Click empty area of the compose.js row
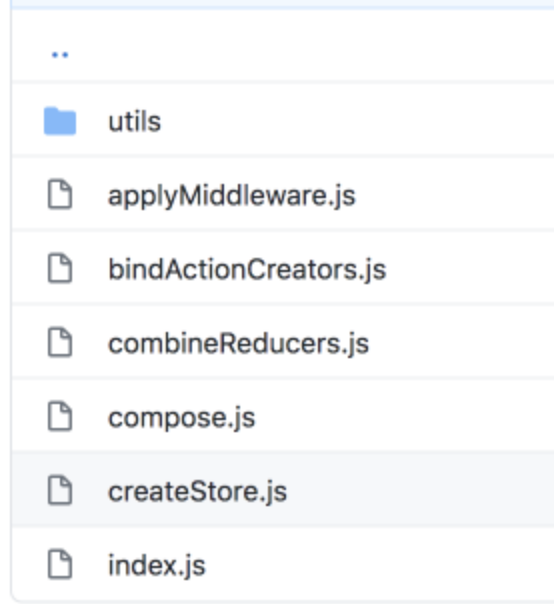The height and width of the screenshot is (604, 554). [405, 416]
